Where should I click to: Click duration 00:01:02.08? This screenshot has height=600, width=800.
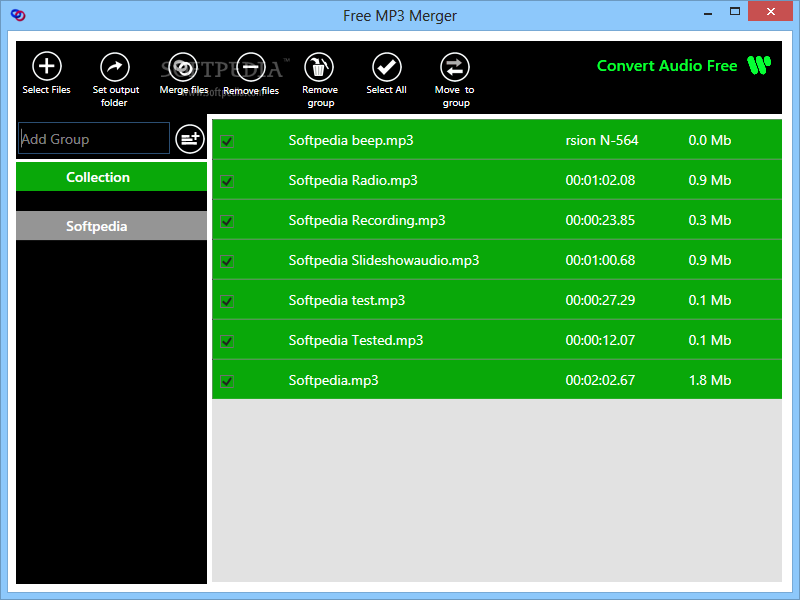[600, 180]
